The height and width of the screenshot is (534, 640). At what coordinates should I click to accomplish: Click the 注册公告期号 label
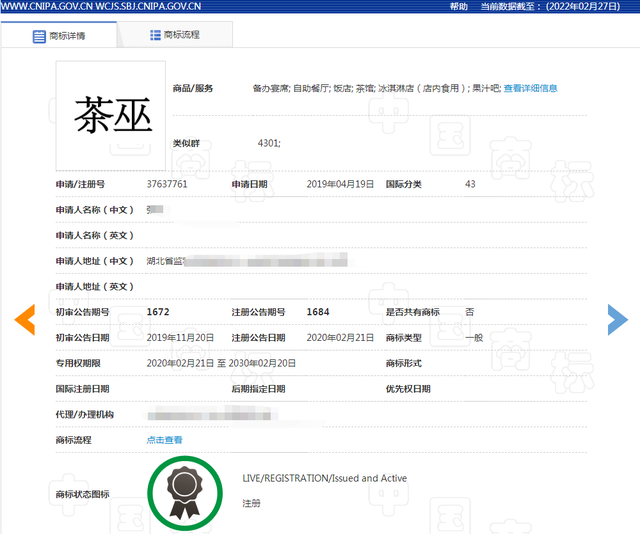click(x=258, y=312)
